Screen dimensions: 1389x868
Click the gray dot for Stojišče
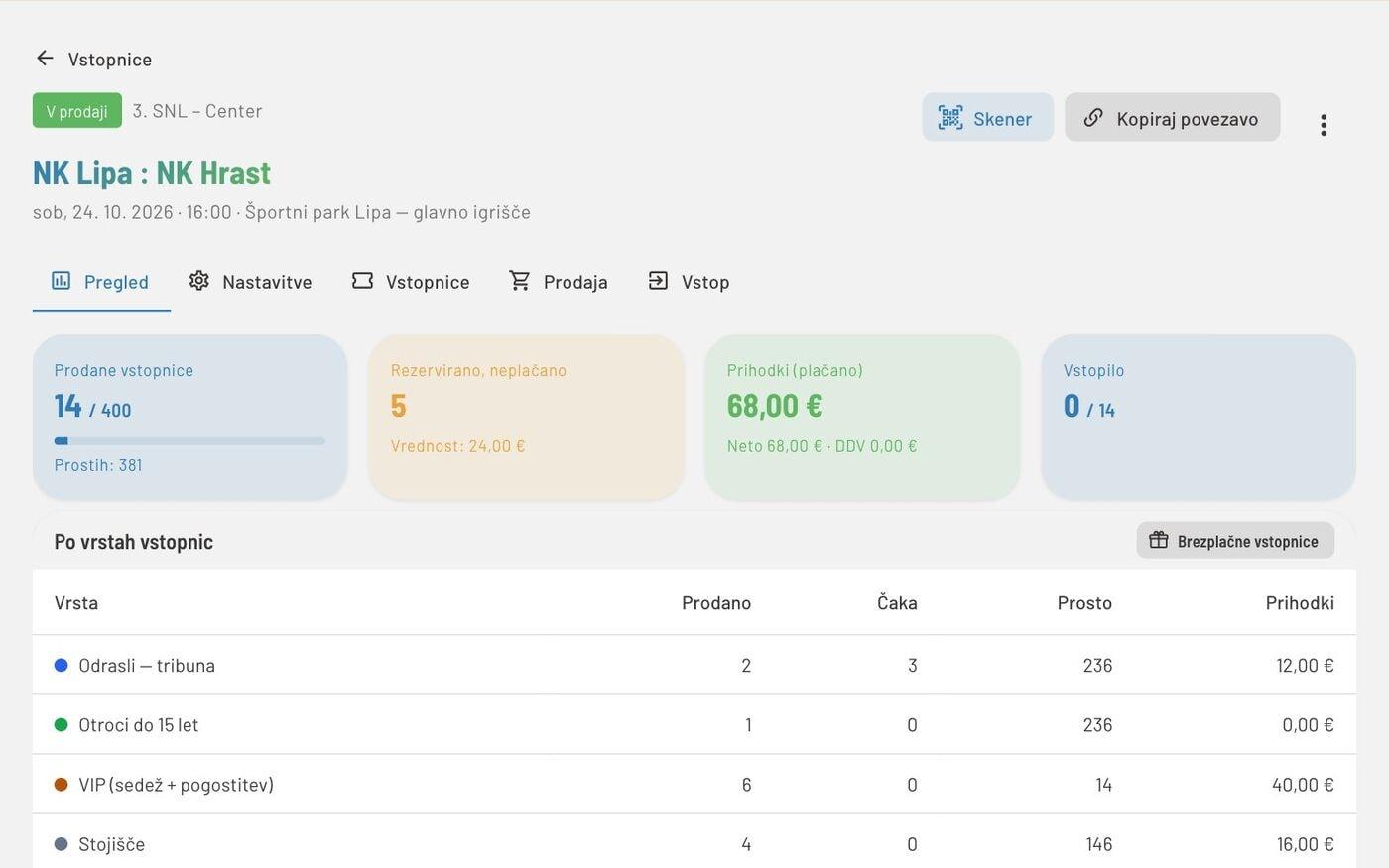(61, 843)
